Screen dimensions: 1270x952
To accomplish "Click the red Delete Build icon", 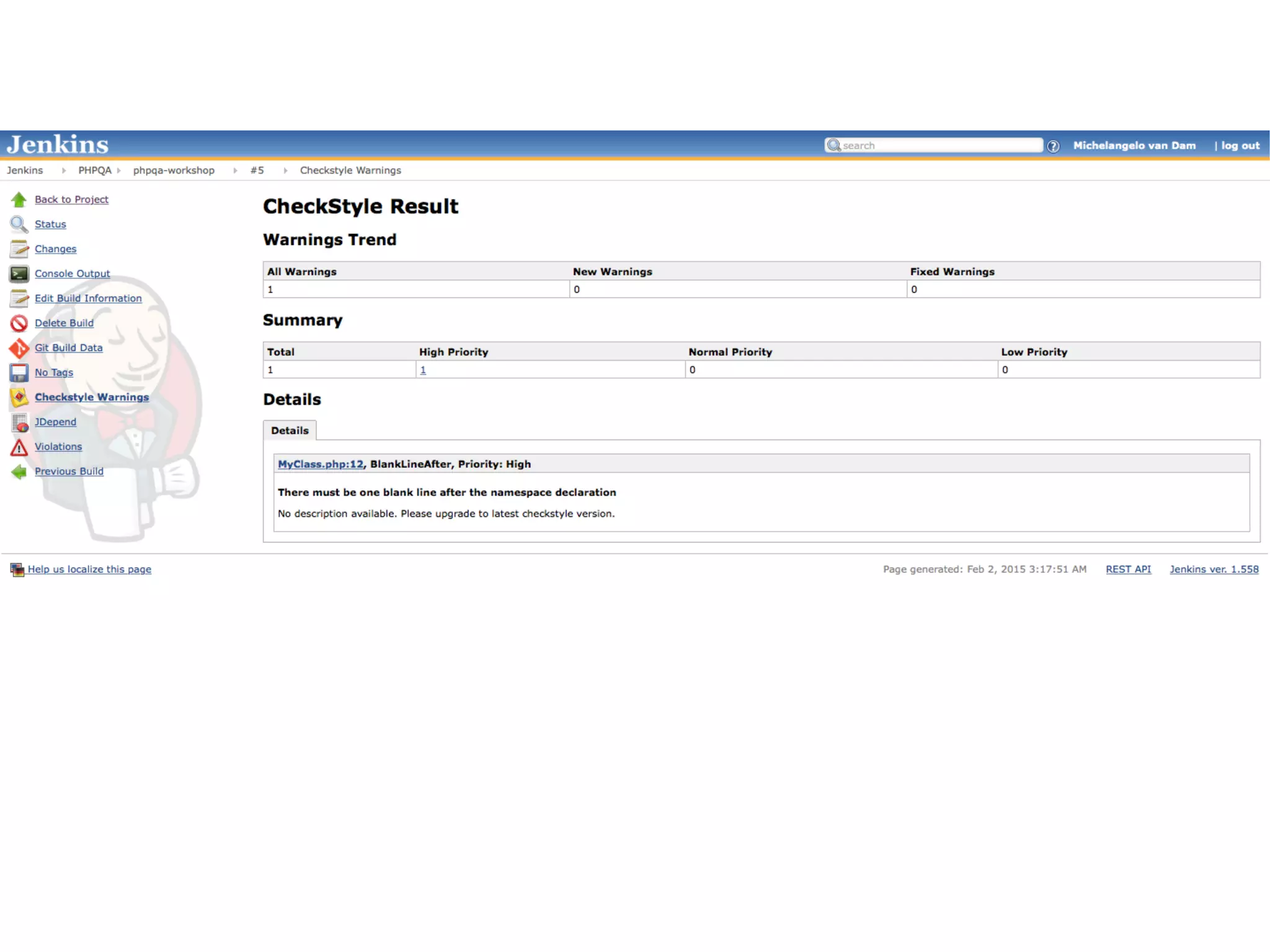I will click(x=19, y=324).
